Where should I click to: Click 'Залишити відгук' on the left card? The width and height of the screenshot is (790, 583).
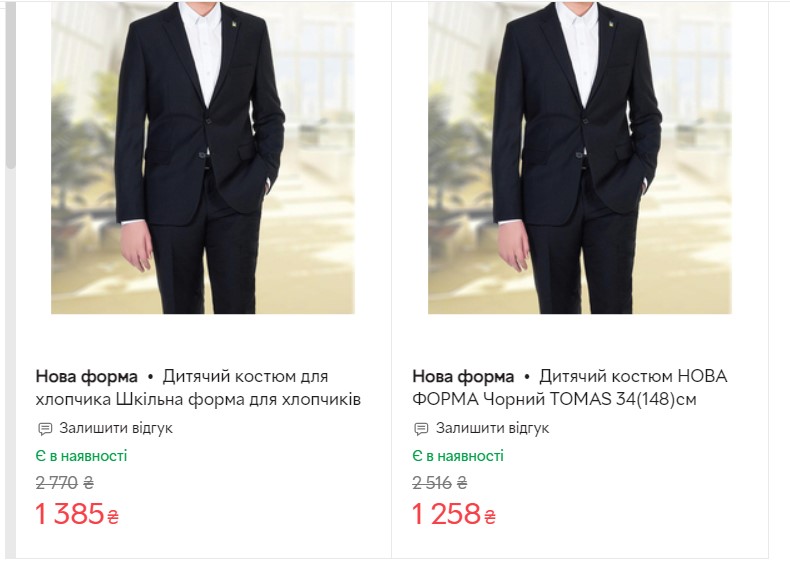[x=116, y=429]
